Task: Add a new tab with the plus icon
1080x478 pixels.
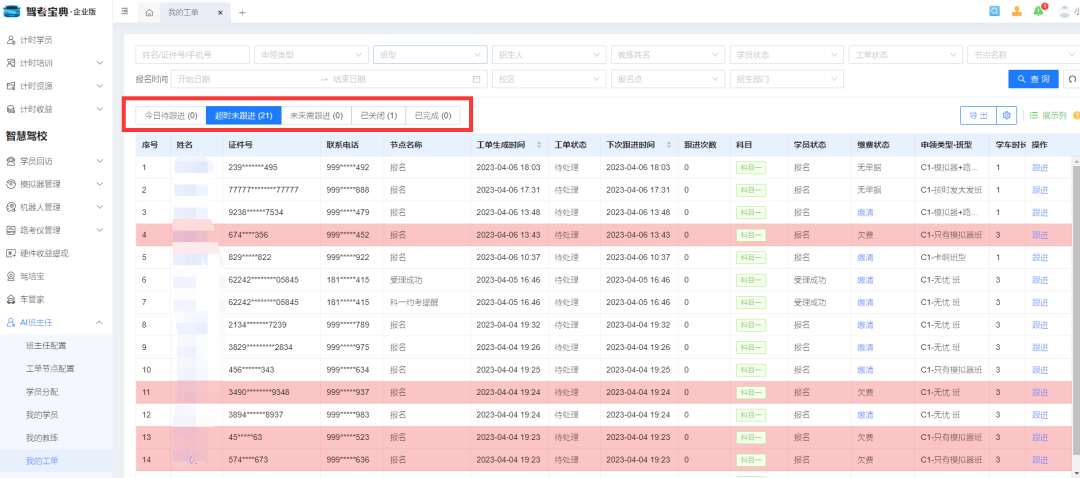Action: (x=242, y=12)
